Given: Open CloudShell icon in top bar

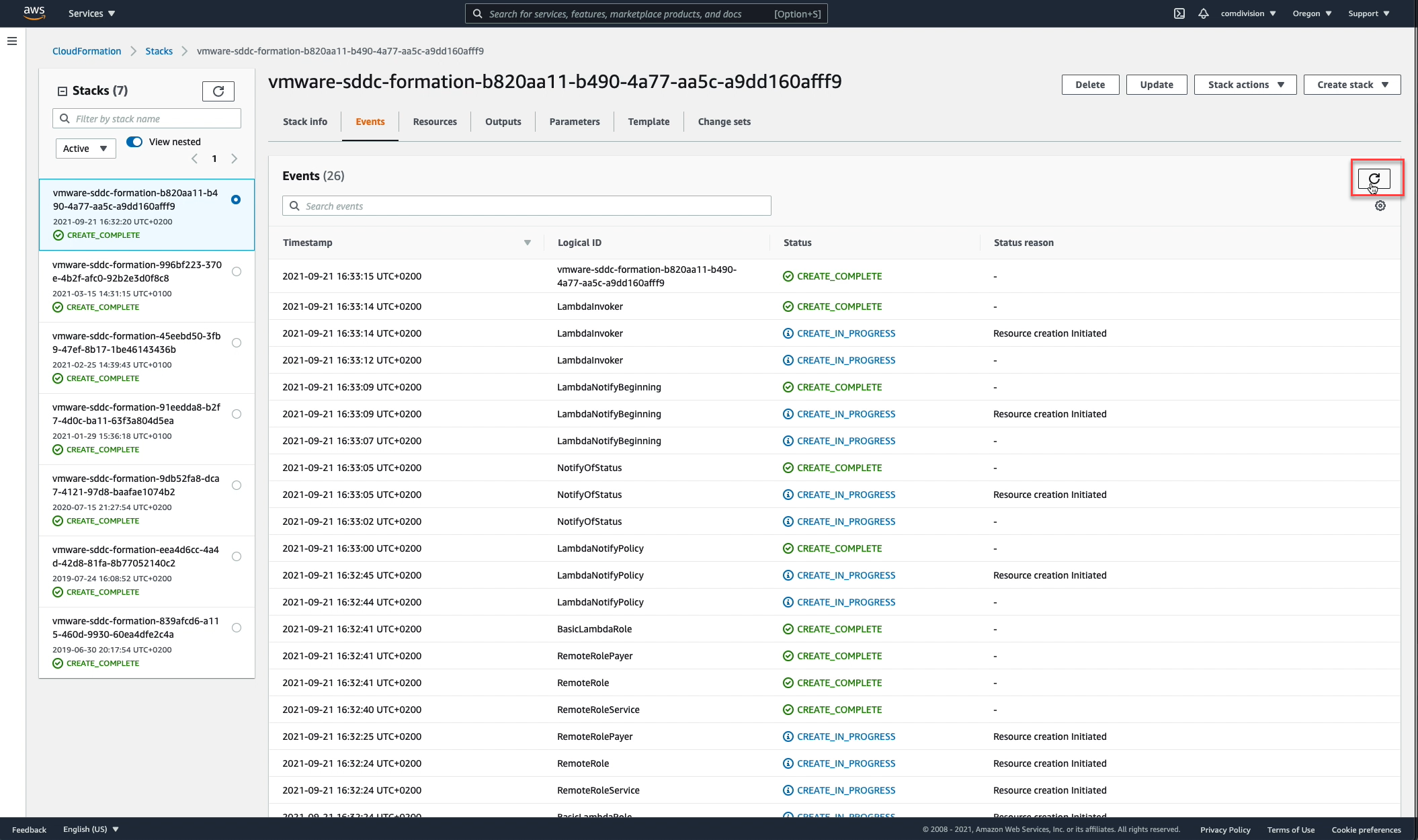Looking at the screenshot, I should click(x=1179, y=13).
